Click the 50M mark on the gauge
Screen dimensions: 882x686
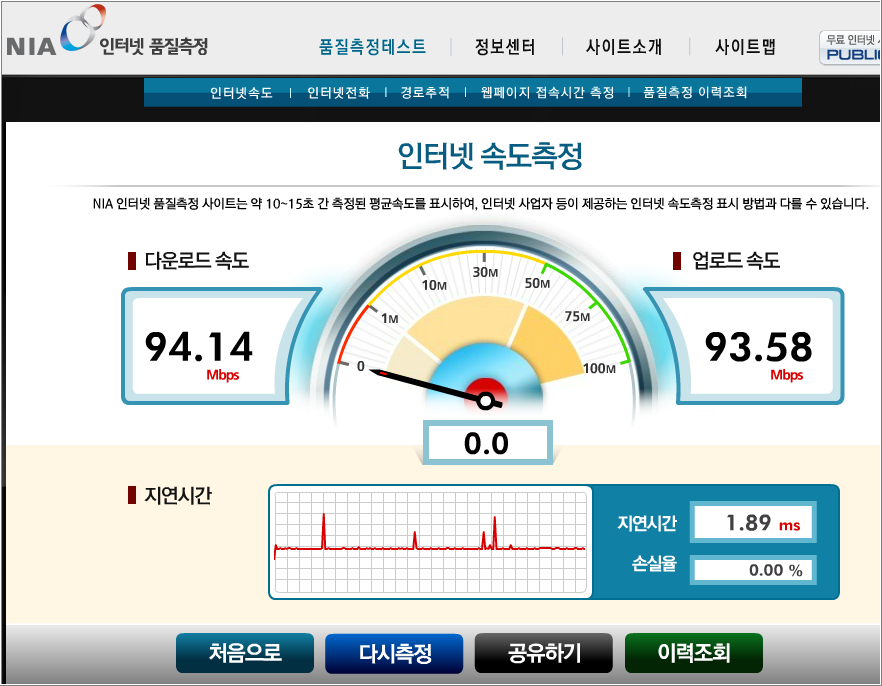pos(537,283)
